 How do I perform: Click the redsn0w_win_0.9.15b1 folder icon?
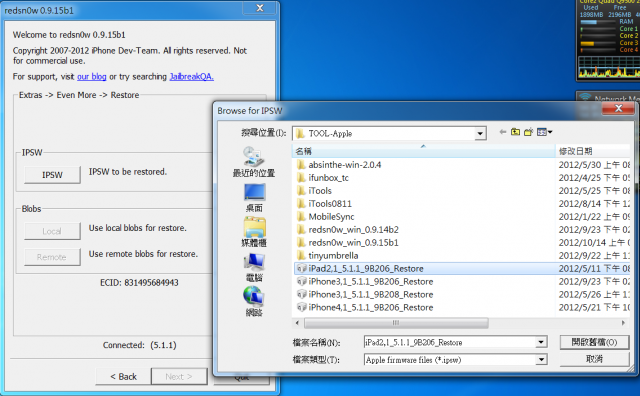coord(301,243)
